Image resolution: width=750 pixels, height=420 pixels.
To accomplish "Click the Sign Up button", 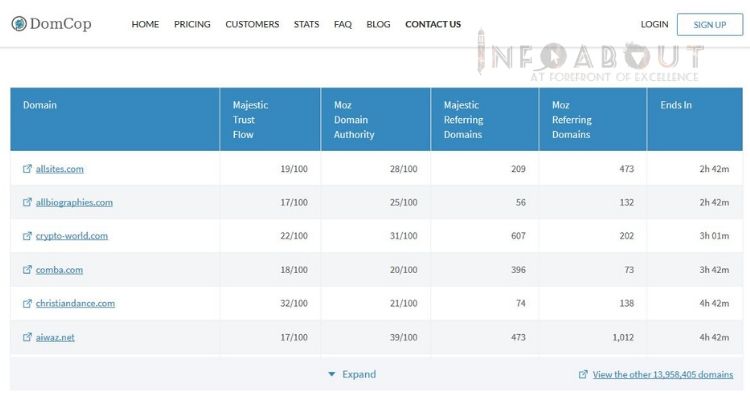I will pyautogui.click(x=710, y=24).
